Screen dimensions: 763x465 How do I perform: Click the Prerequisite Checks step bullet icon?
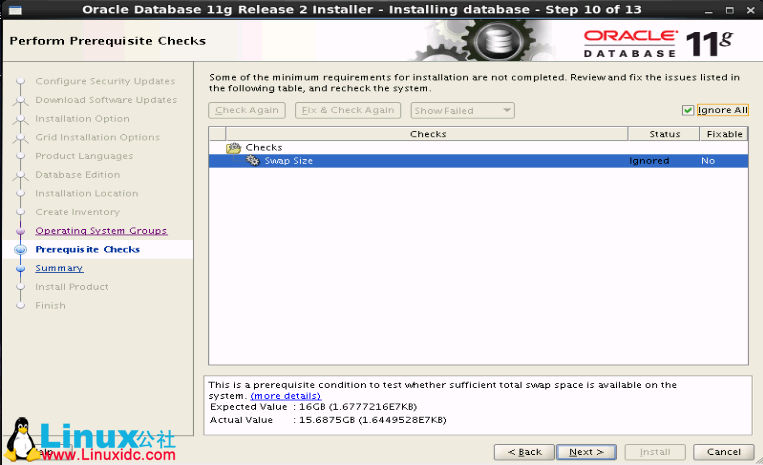20,250
